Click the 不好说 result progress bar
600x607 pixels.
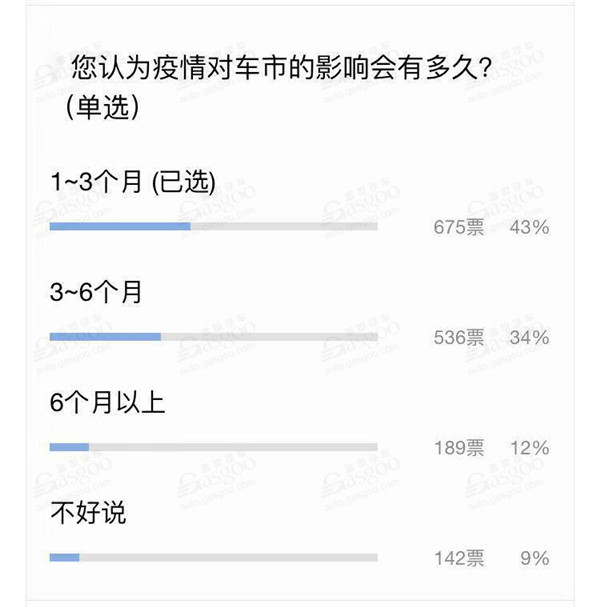pos(214,558)
